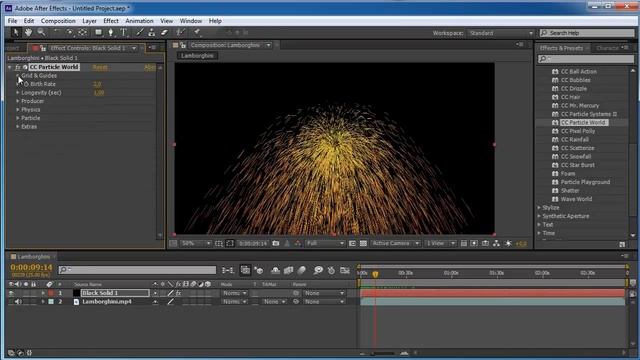
Task: Take a snapshot with the camera icon
Action: point(276,243)
